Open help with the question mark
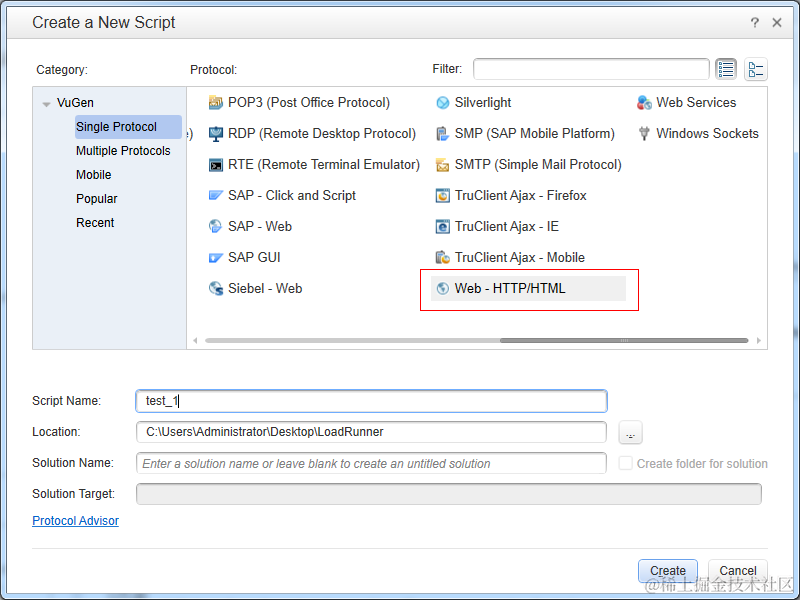Screen dimensions: 800x600 (755, 22)
